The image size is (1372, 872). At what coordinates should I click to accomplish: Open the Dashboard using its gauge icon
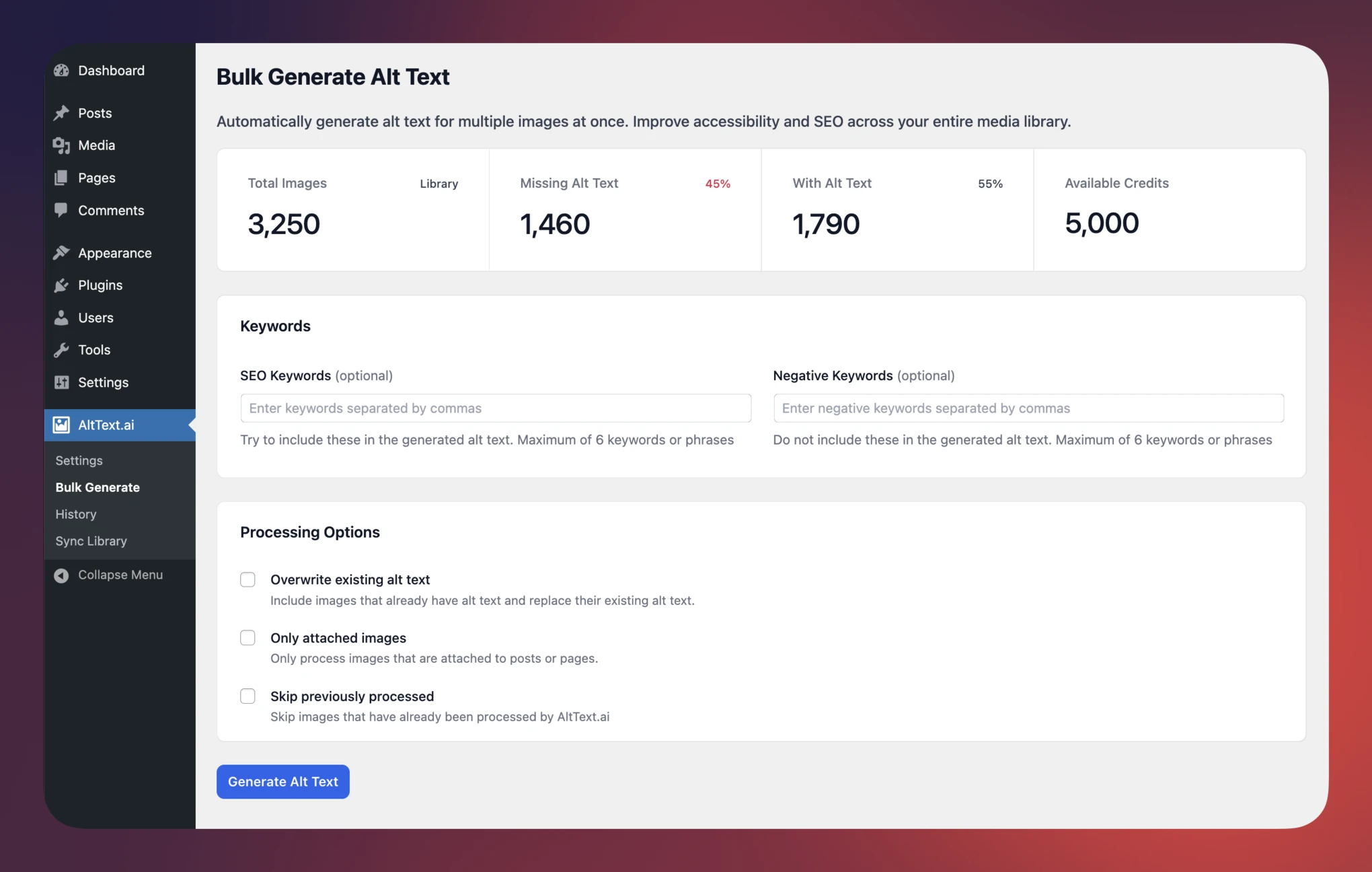(62, 70)
